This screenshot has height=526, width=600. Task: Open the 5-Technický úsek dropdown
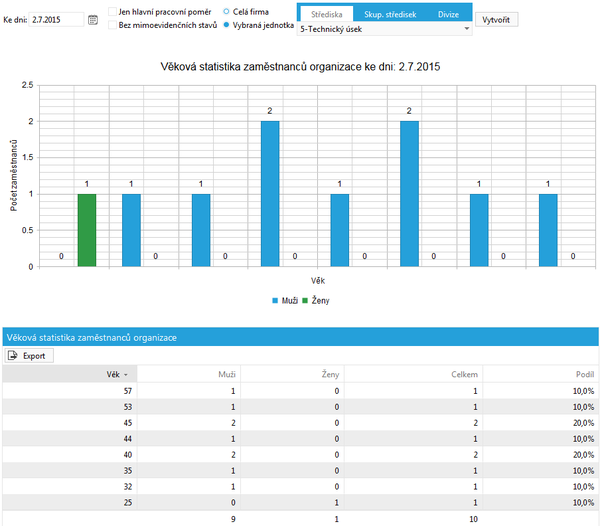coord(384,29)
